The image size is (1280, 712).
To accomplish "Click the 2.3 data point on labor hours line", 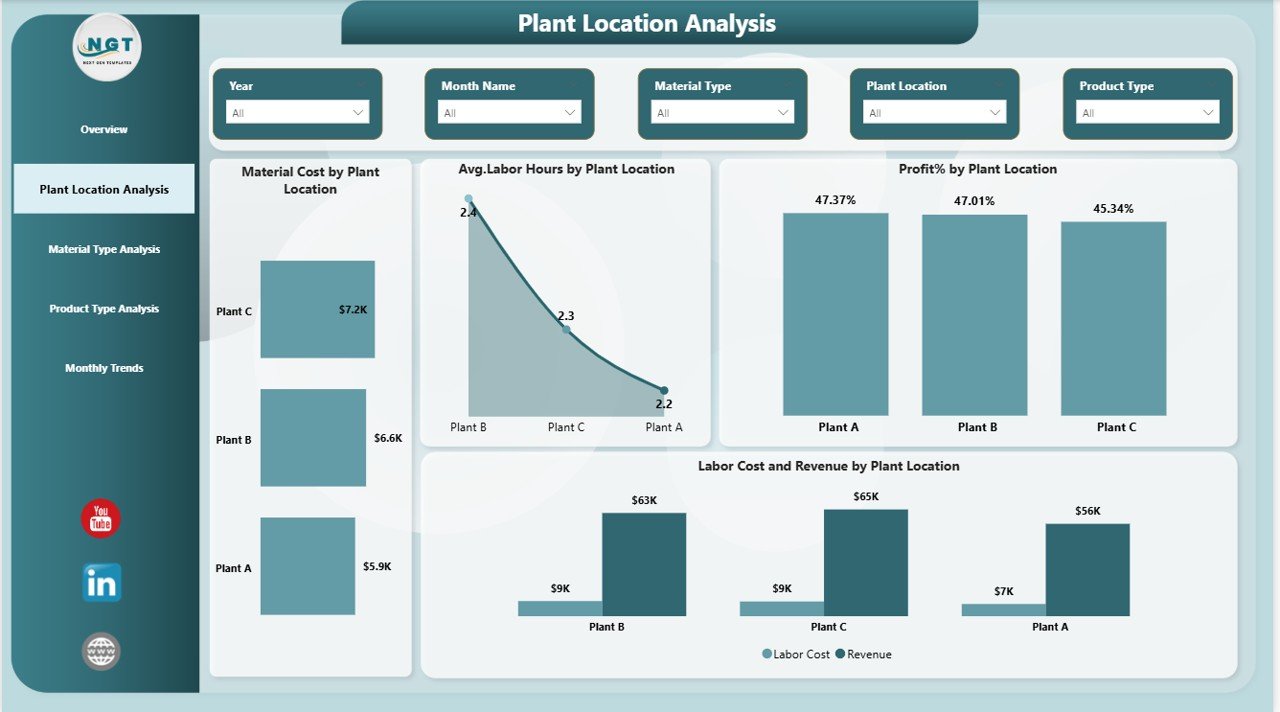I will point(567,327).
